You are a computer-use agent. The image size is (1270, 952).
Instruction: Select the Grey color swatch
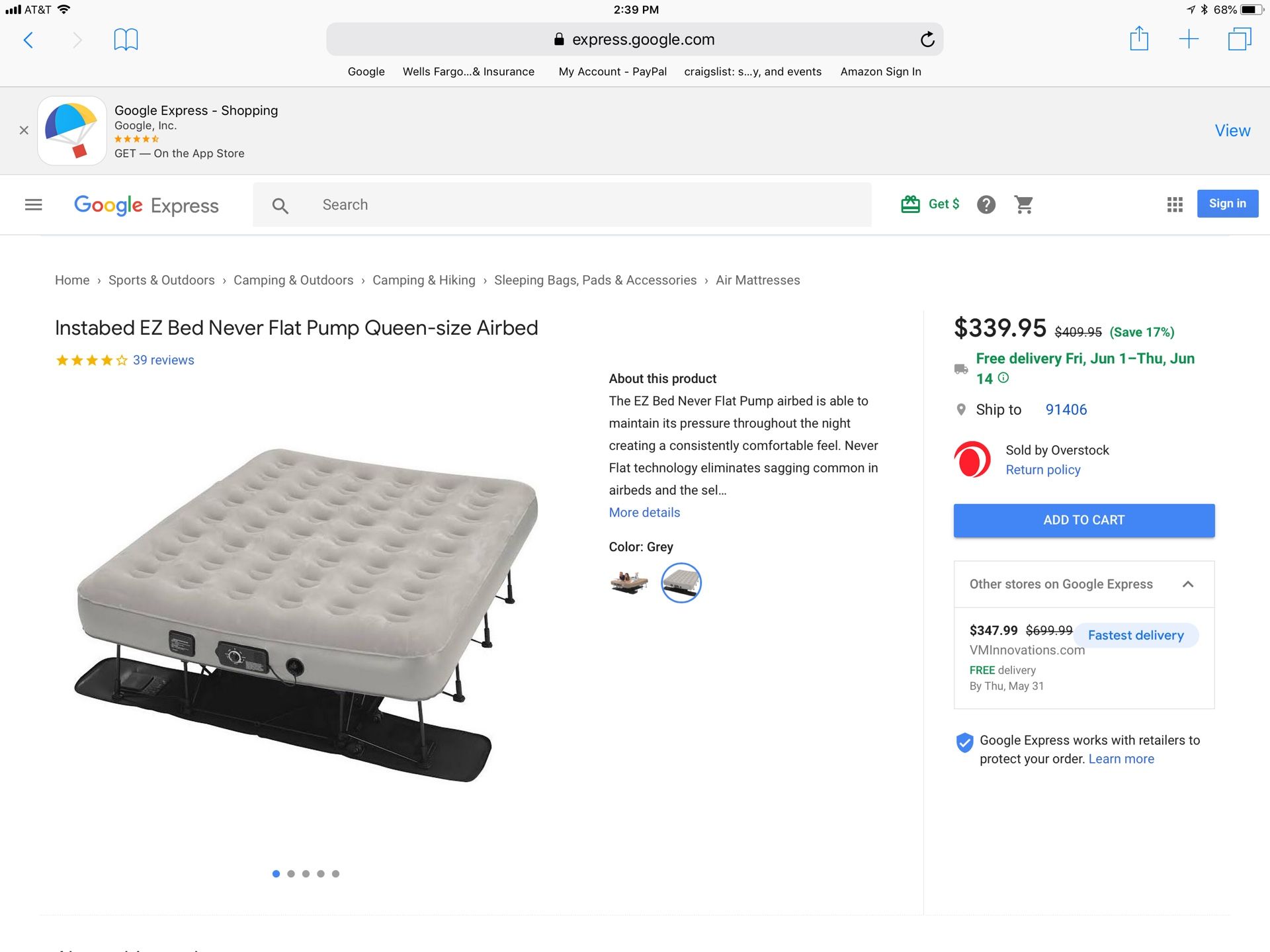point(681,582)
